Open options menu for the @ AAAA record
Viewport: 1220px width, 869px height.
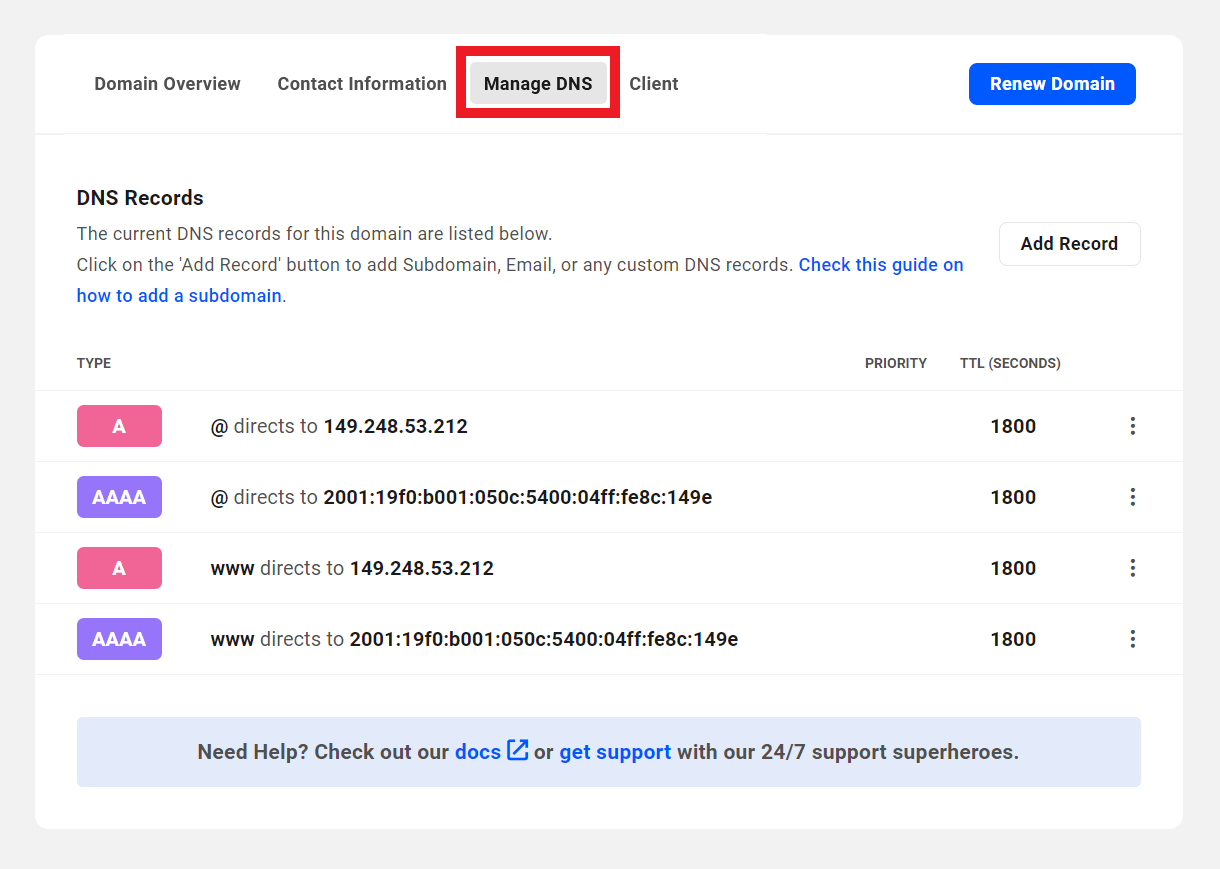(x=1132, y=497)
